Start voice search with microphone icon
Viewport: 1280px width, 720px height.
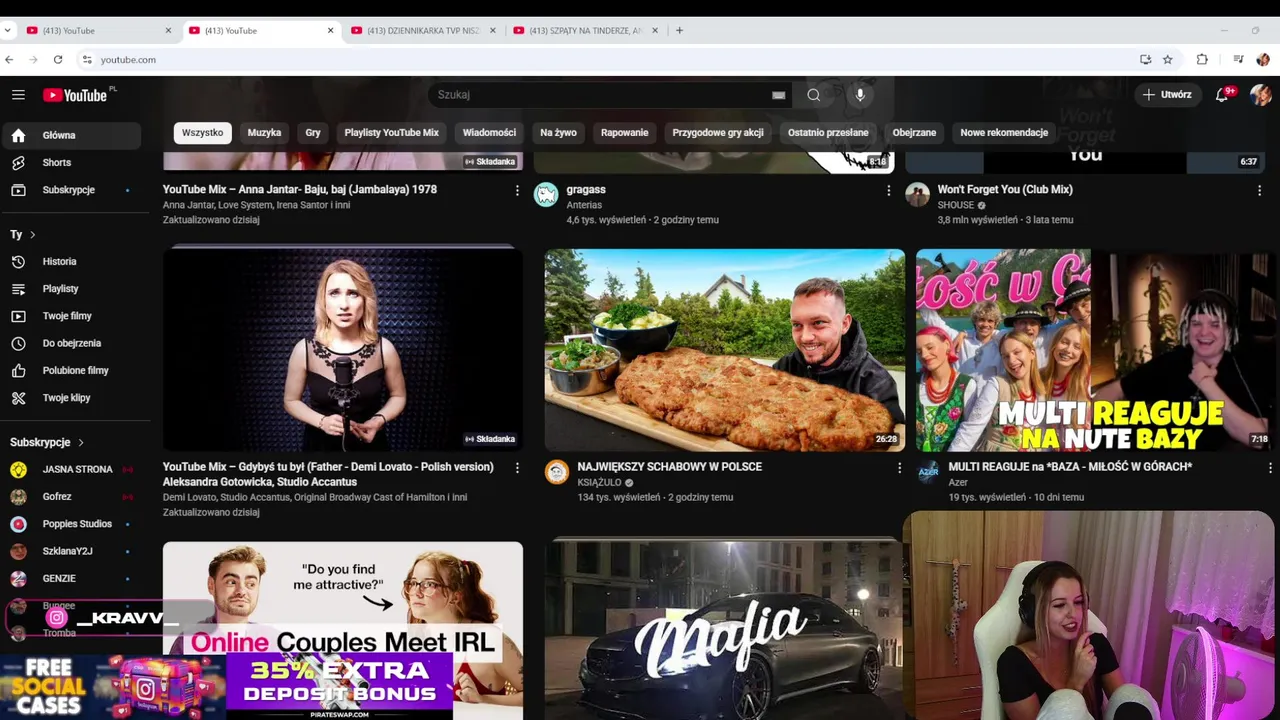[860, 95]
